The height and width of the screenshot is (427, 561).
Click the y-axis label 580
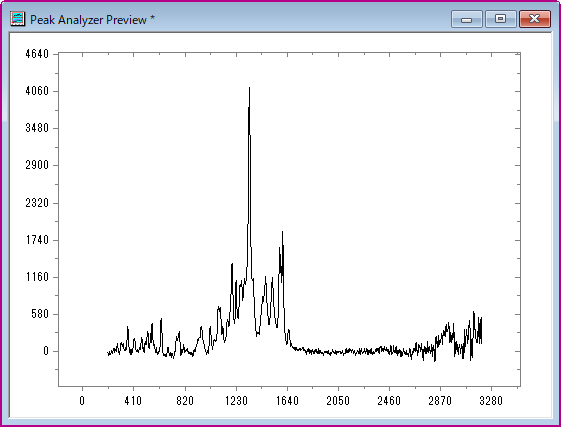pyautogui.click(x=40, y=314)
